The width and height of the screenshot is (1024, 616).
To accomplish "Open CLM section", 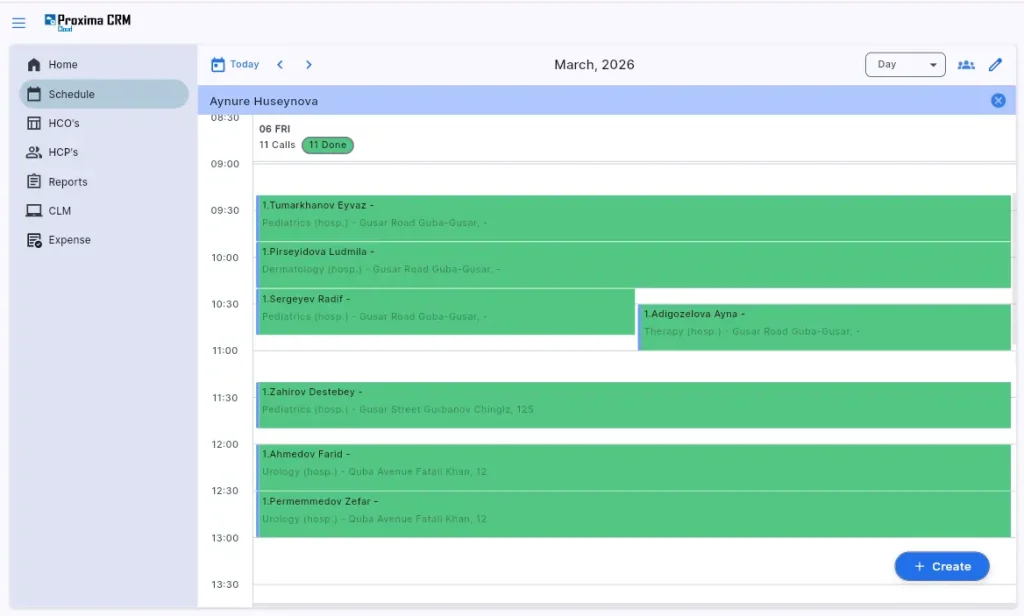I will click(x=104, y=210).
